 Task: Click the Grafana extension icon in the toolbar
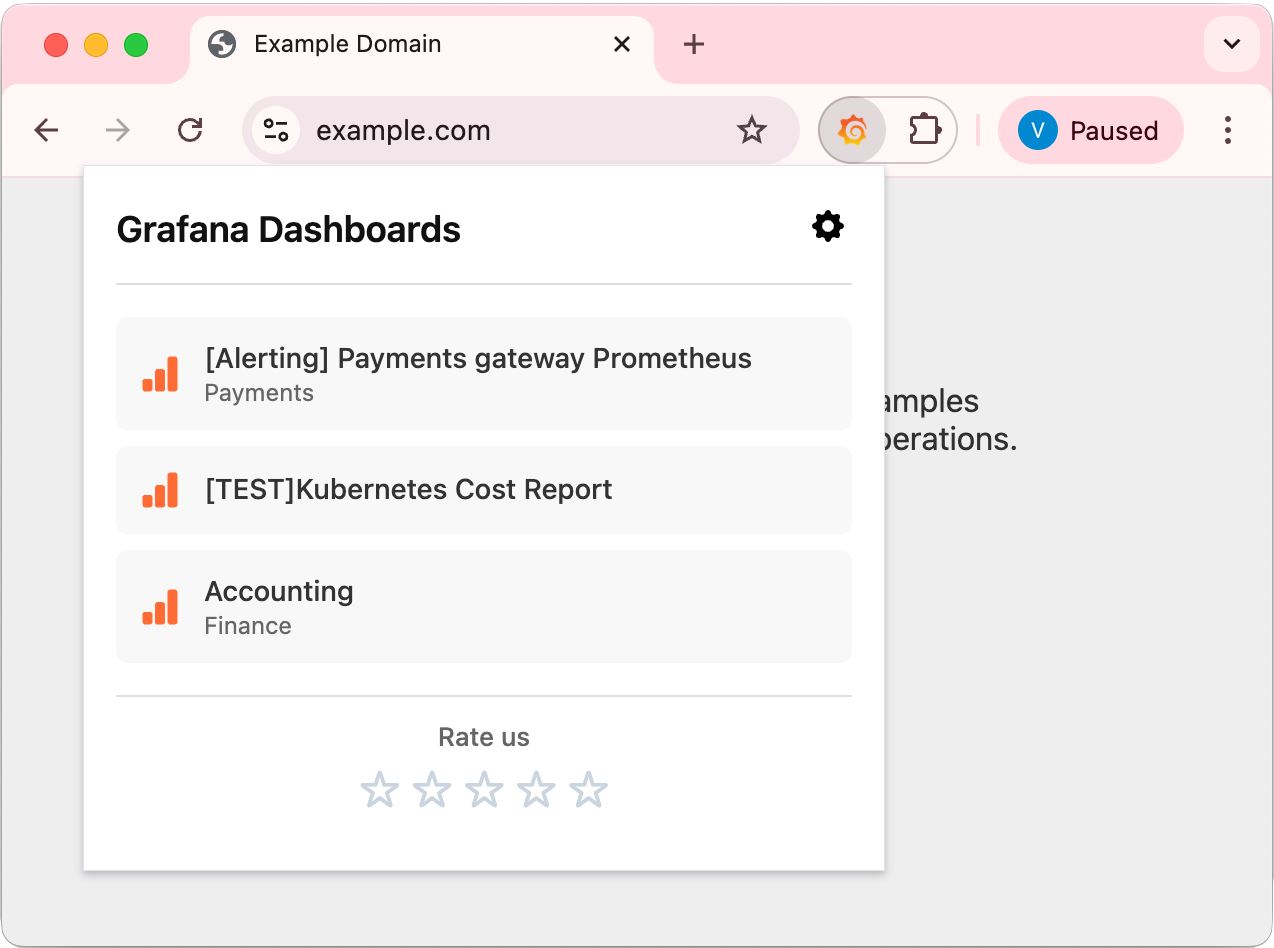pos(851,129)
